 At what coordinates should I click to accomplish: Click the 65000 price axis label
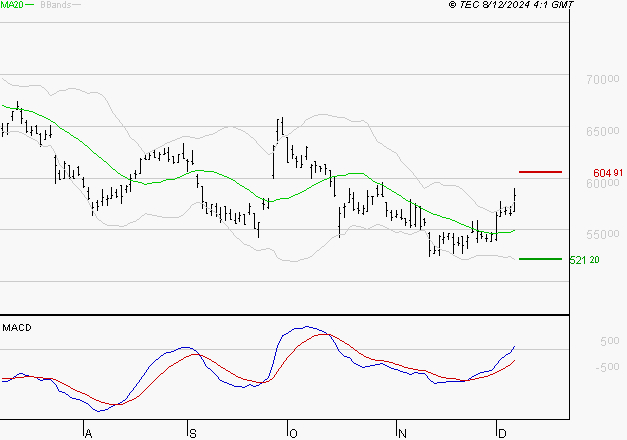[x=603, y=131]
